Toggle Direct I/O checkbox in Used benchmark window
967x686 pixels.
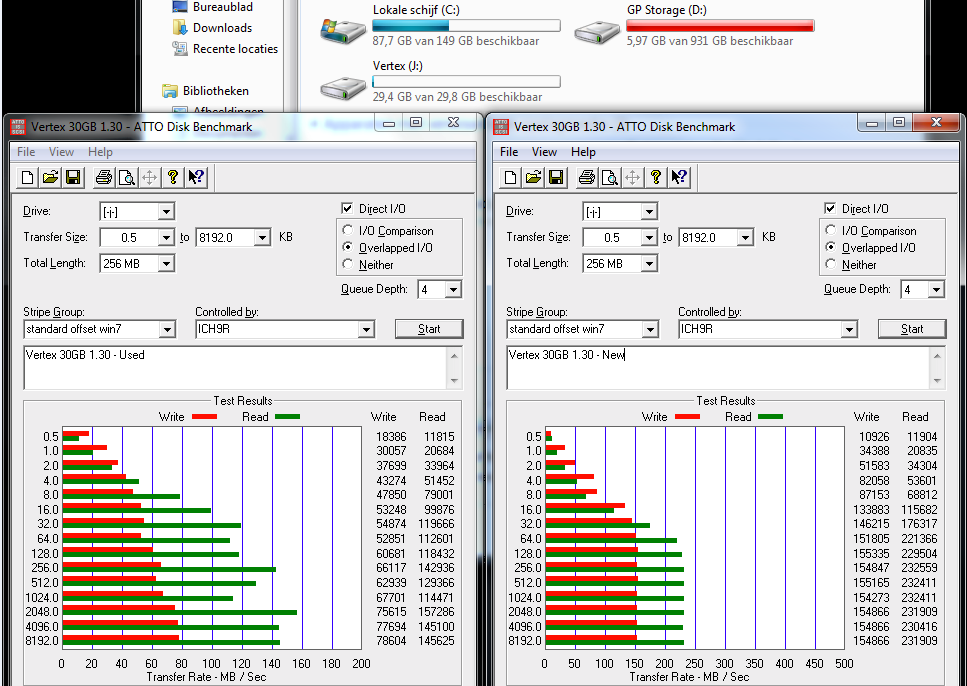[x=347, y=209]
